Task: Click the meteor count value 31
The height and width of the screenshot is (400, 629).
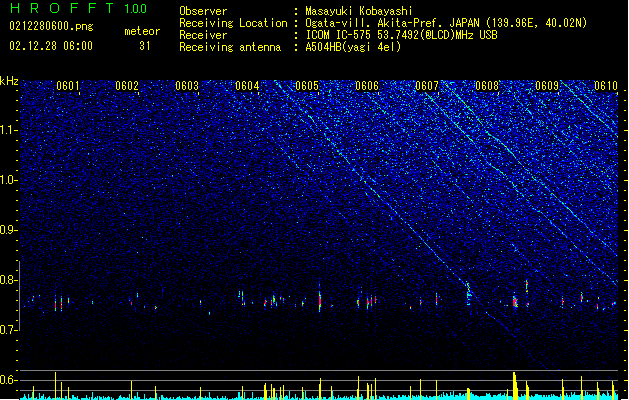Action: pyautogui.click(x=145, y=46)
